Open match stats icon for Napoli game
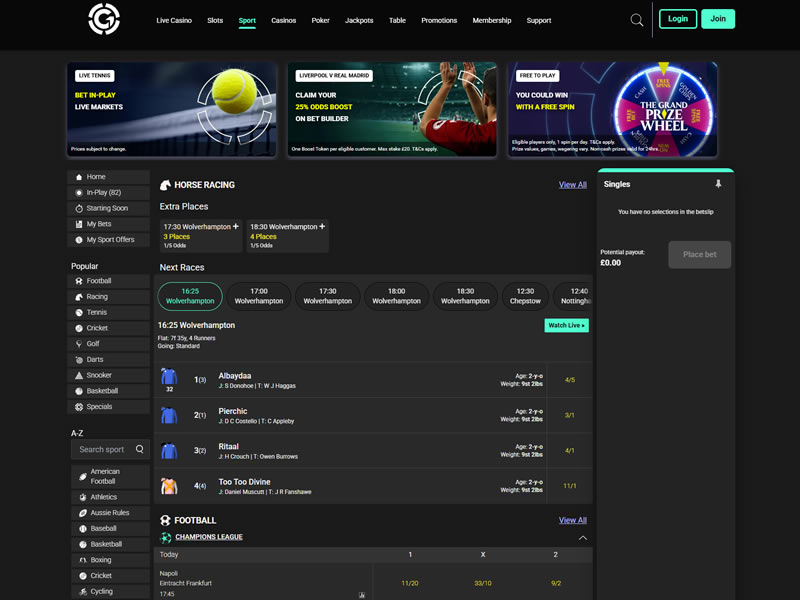 [x=362, y=594]
